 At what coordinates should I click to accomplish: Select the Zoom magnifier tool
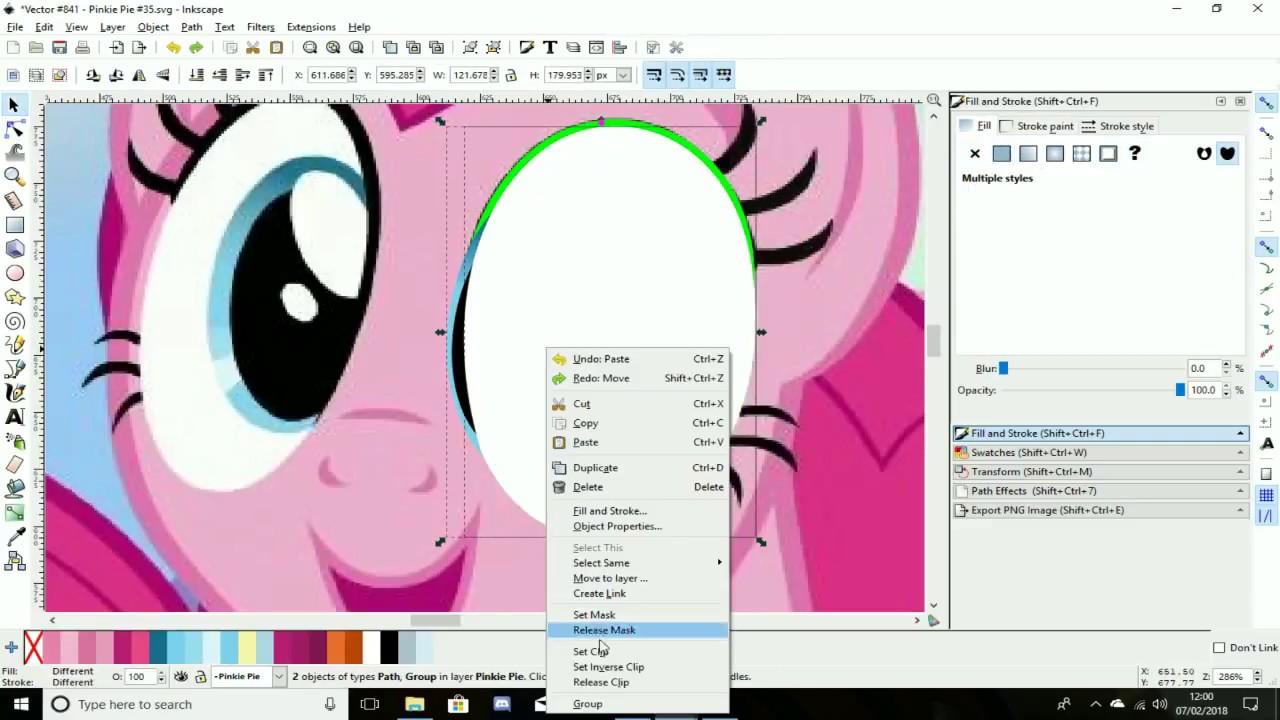tap(14, 177)
